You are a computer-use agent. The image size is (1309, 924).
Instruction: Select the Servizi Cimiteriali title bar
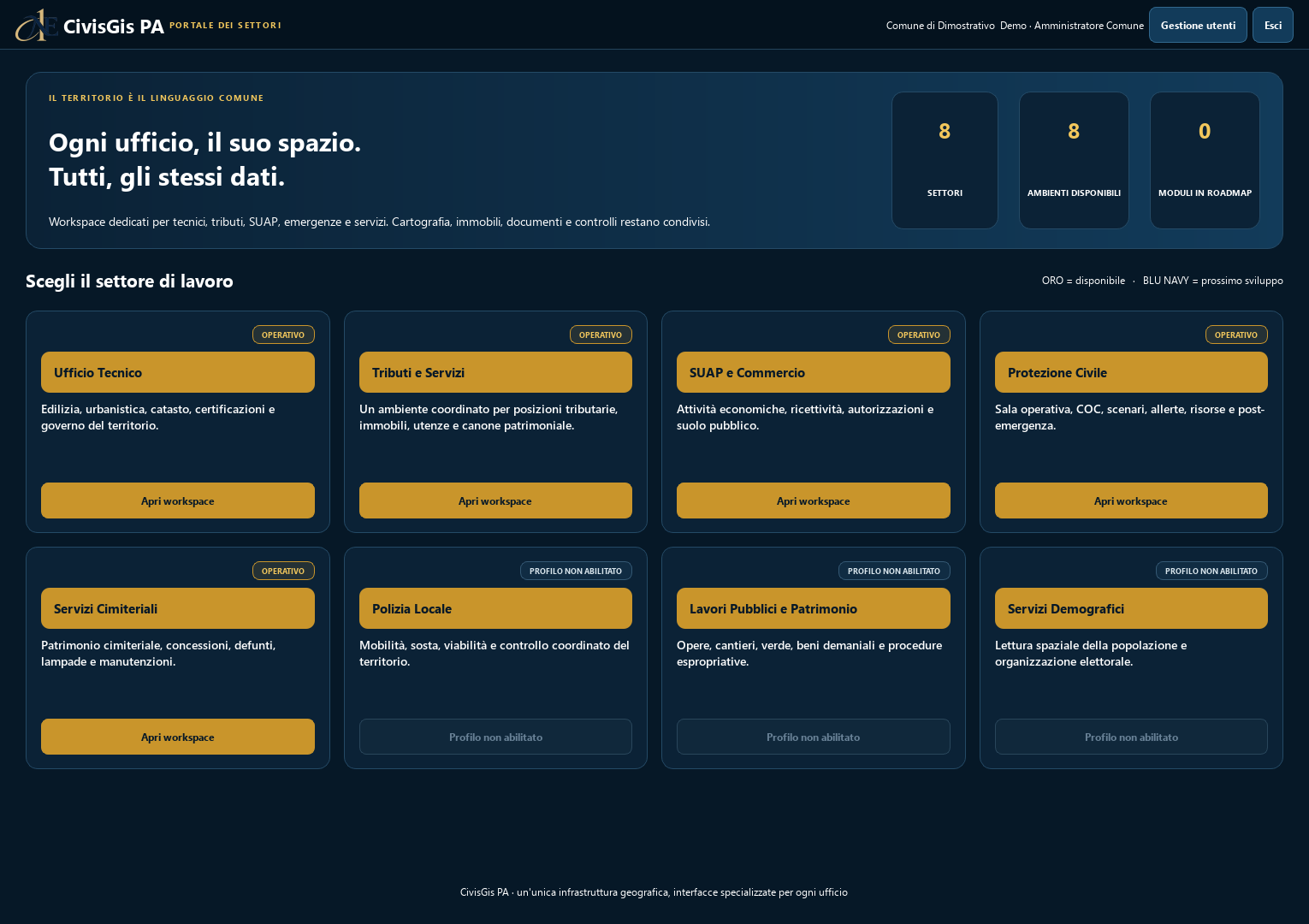coord(178,608)
